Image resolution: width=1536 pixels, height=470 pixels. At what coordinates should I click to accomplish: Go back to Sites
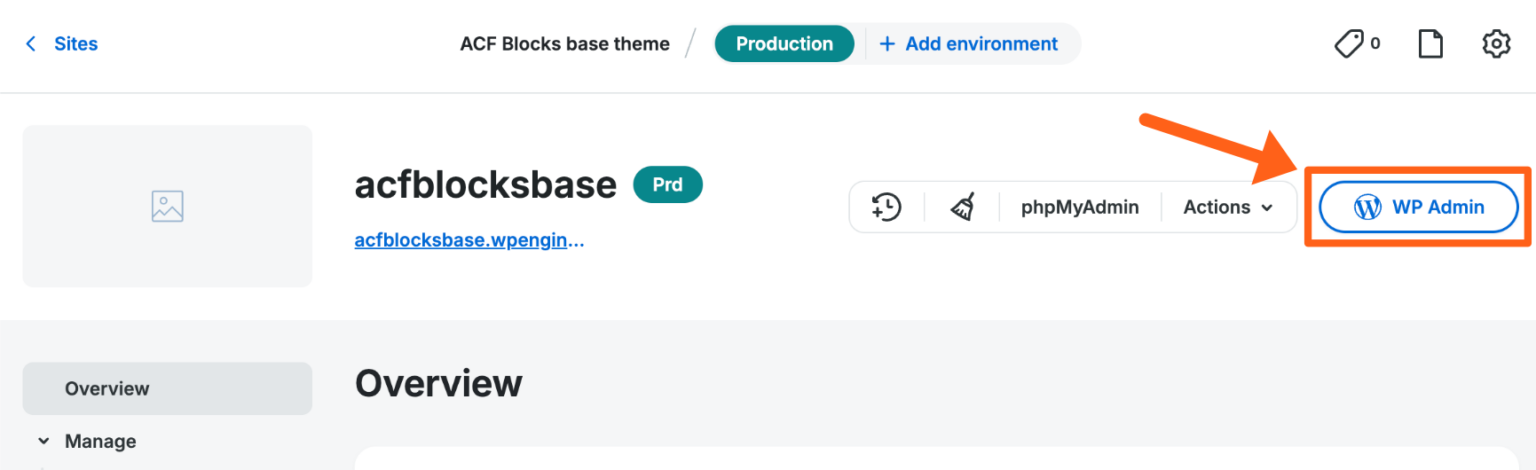pyautogui.click(x=62, y=44)
